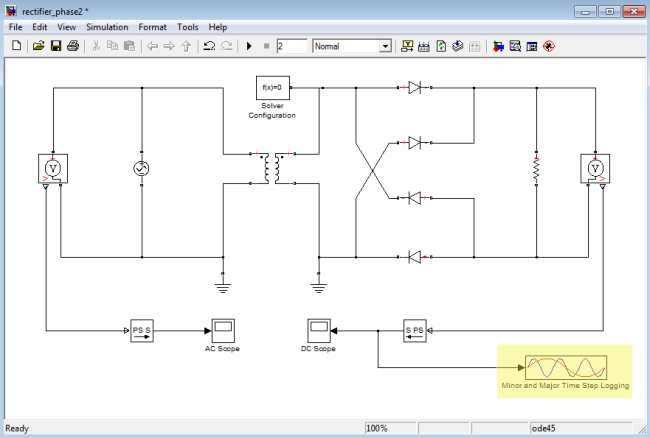Click the simulation stop time input field
650x438 pixels.
(291, 46)
